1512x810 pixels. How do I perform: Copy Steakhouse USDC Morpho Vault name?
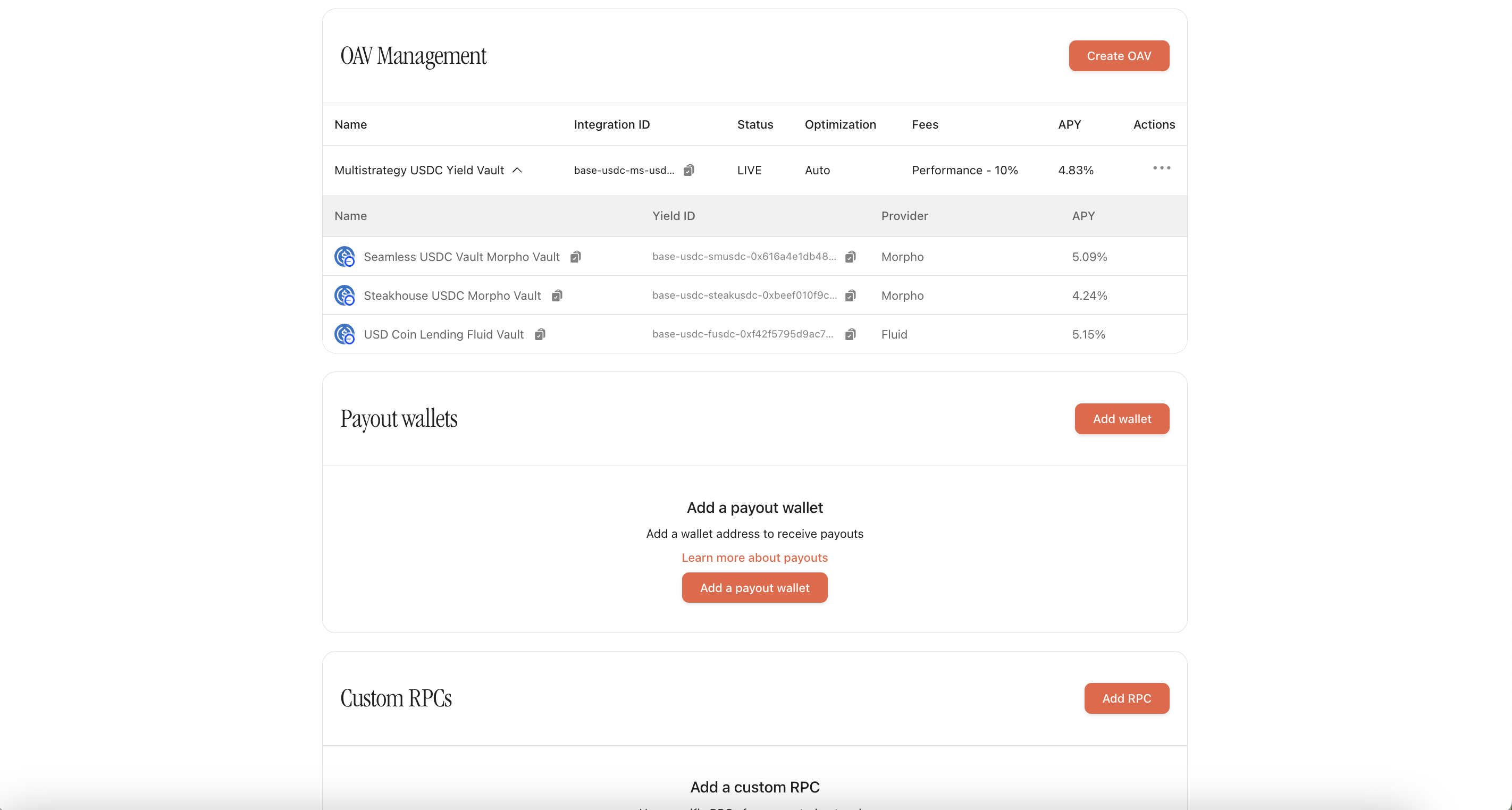557,295
